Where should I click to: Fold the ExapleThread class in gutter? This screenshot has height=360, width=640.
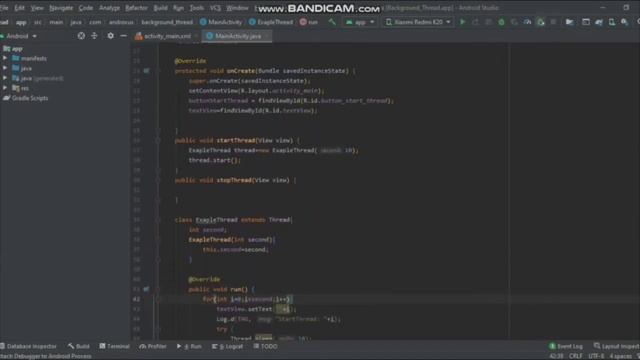[x=158, y=220]
